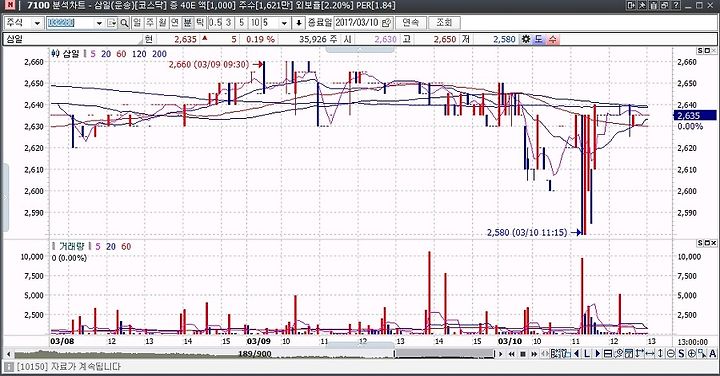This screenshot has height=376, width=720.
Task: Click the trash icon in title bar
Action: pyautogui.click(x=653, y=6)
